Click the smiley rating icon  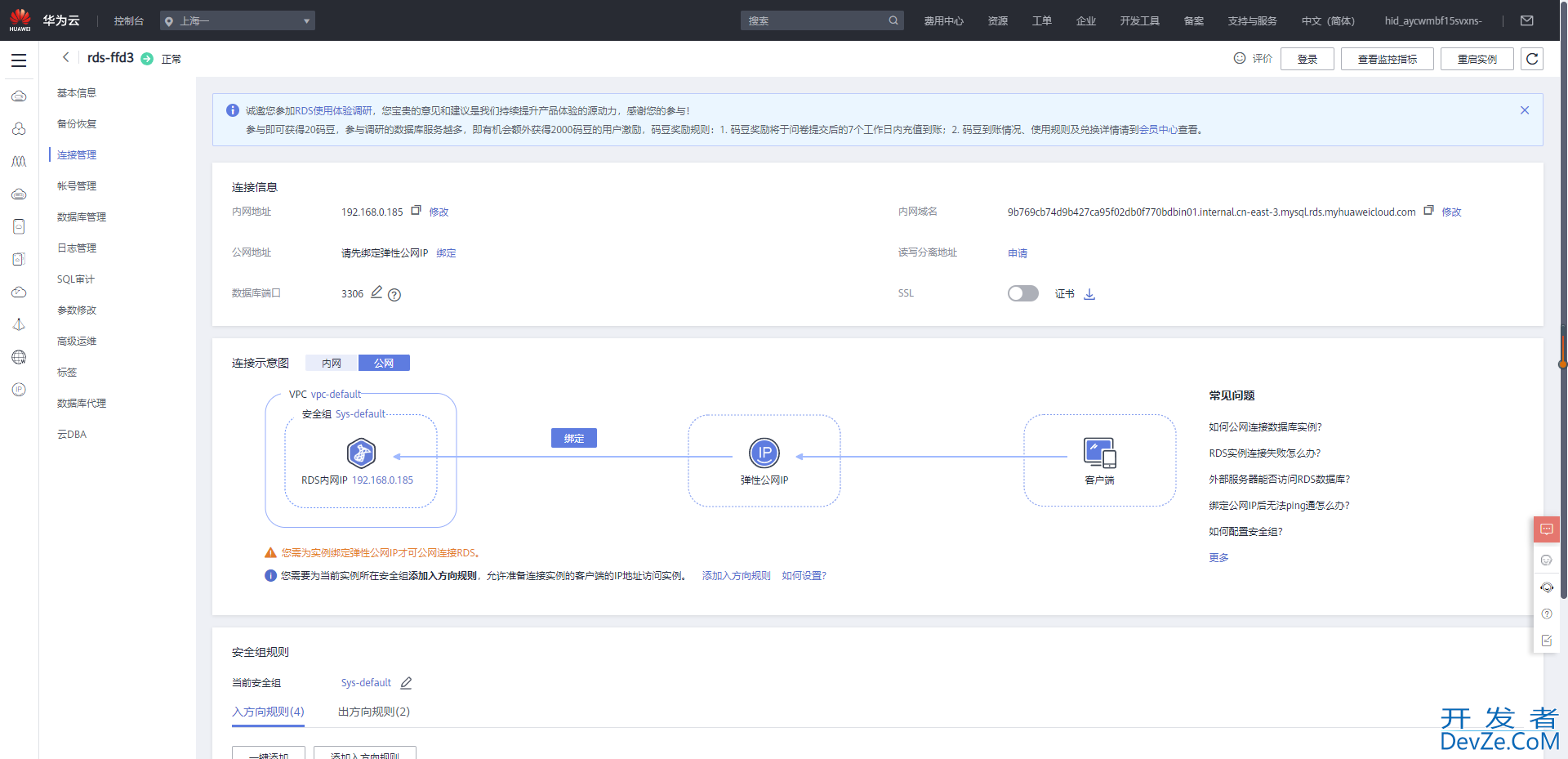pyautogui.click(x=1240, y=58)
